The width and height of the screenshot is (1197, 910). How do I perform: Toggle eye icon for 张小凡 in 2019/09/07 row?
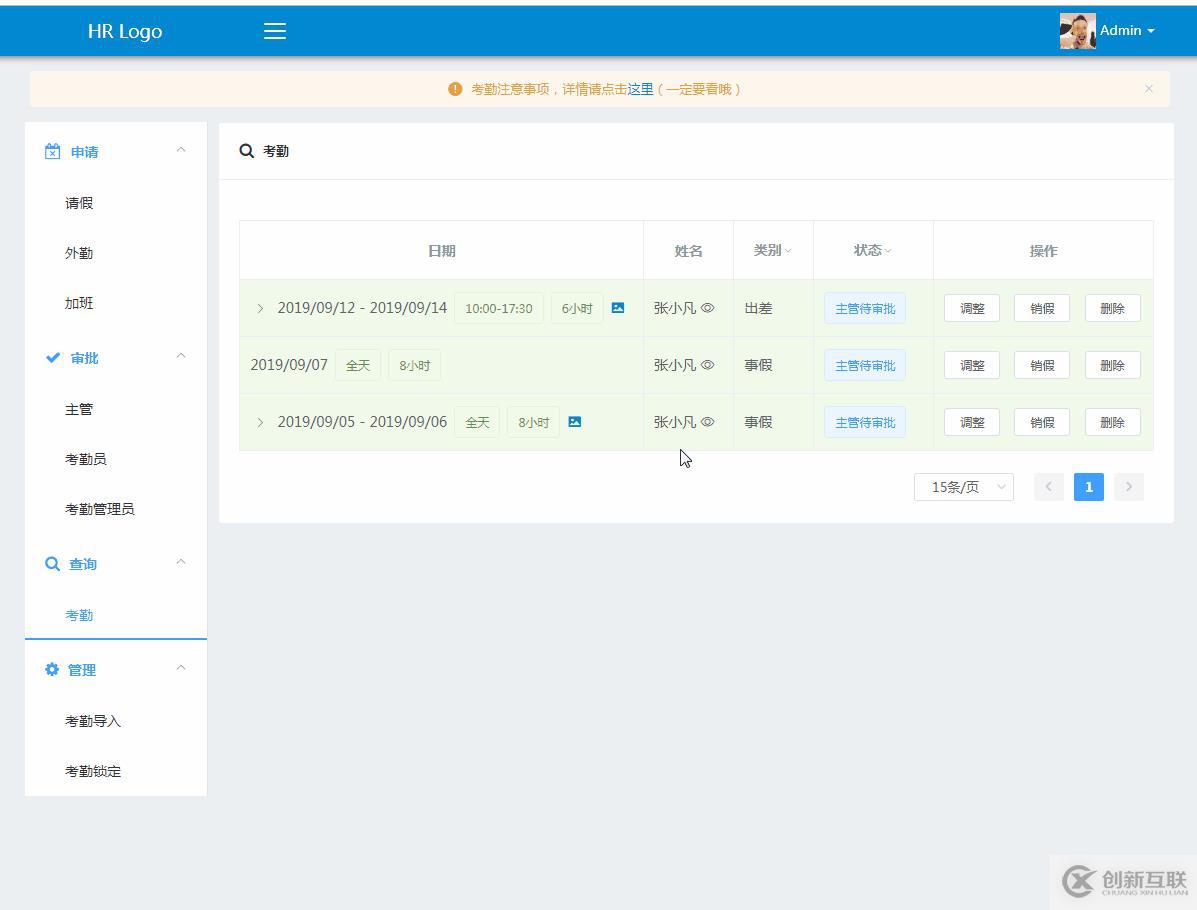(x=708, y=365)
